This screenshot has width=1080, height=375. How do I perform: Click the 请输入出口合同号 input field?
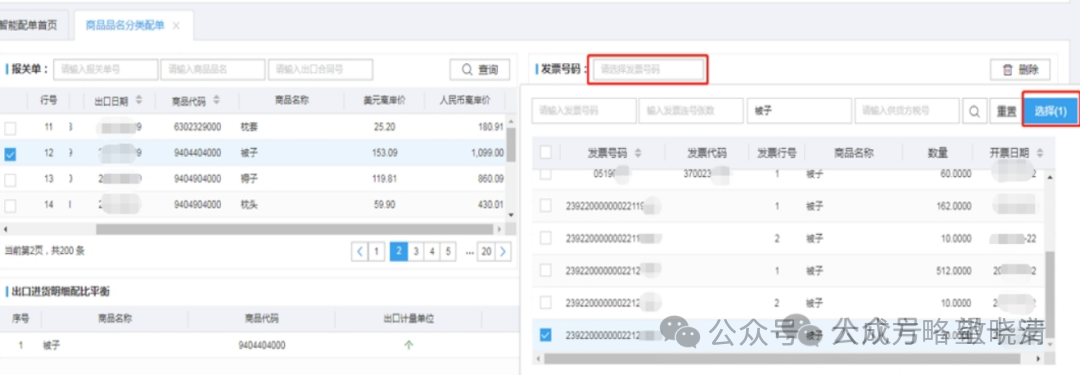point(320,70)
